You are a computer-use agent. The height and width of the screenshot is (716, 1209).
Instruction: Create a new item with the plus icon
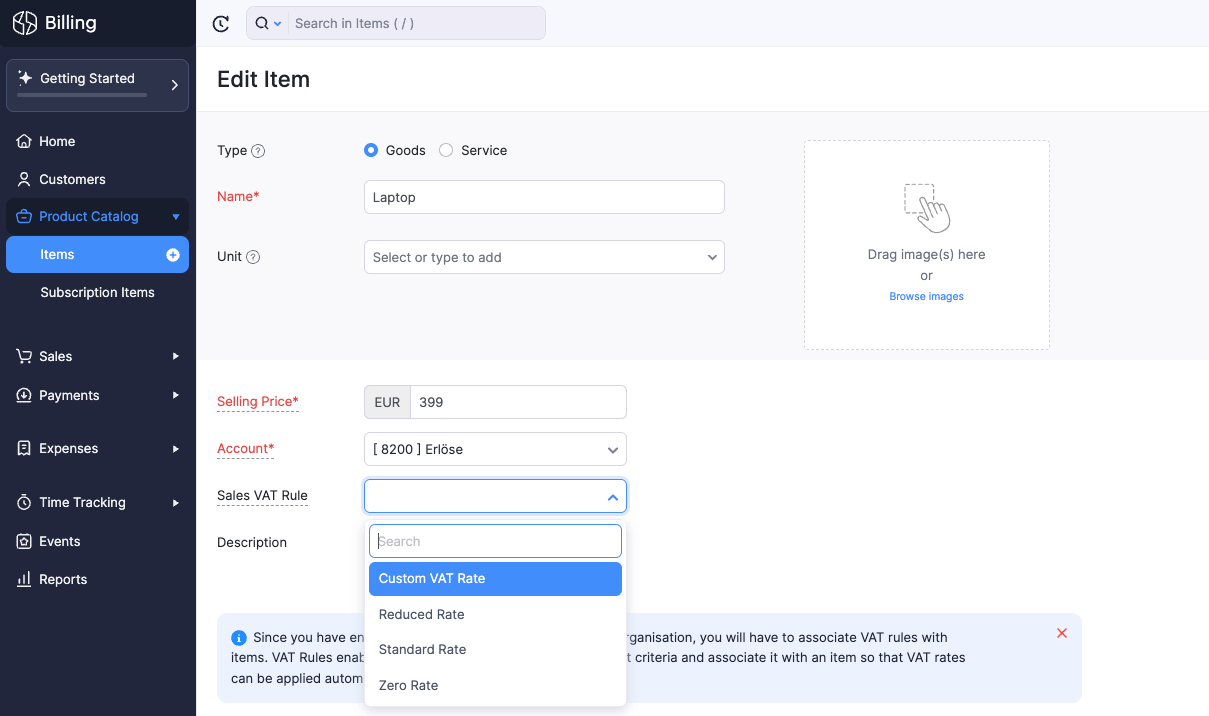pyautogui.click(x=174, y=254)
